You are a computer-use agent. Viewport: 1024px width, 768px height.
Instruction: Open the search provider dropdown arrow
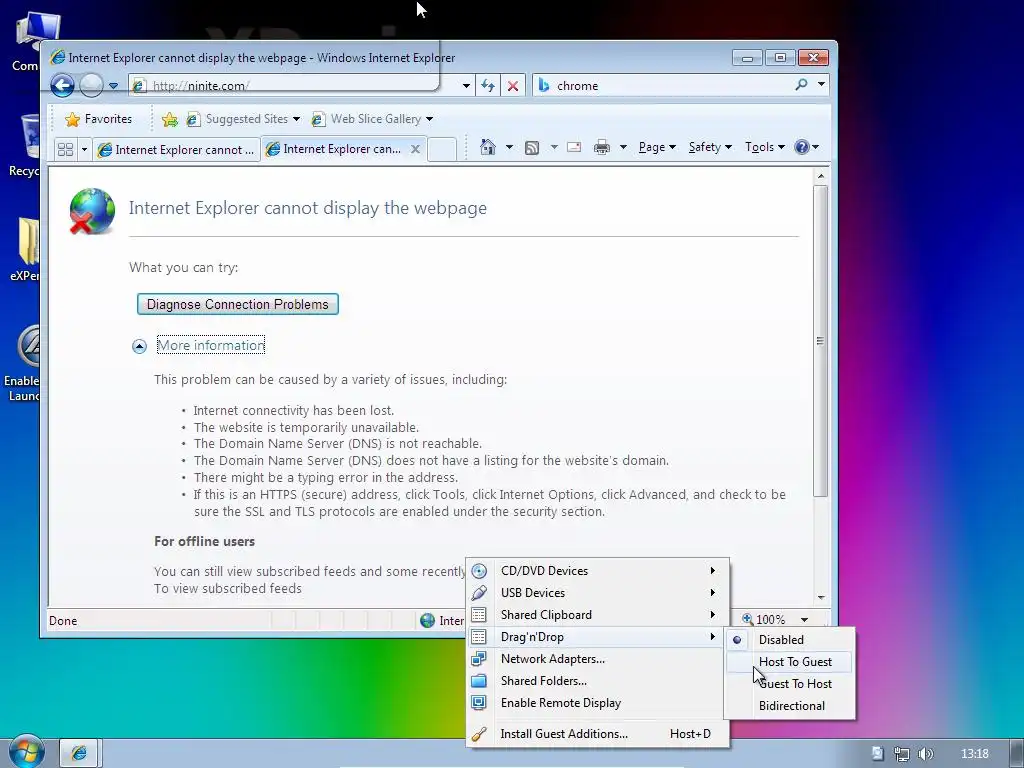pyautogui.click(x=821, y=85)
